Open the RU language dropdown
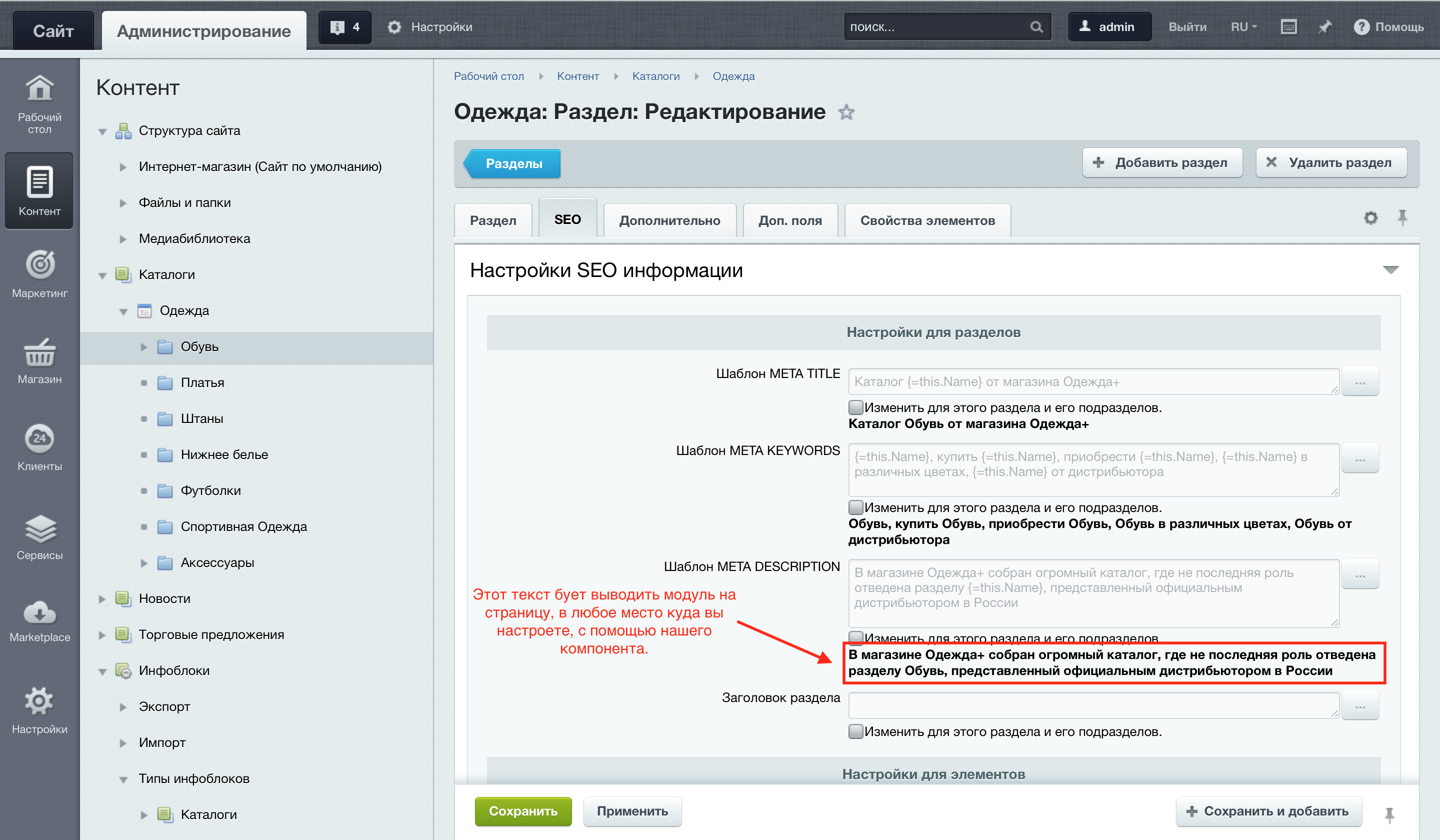The image size is (1440, 840). (1243, 27)
